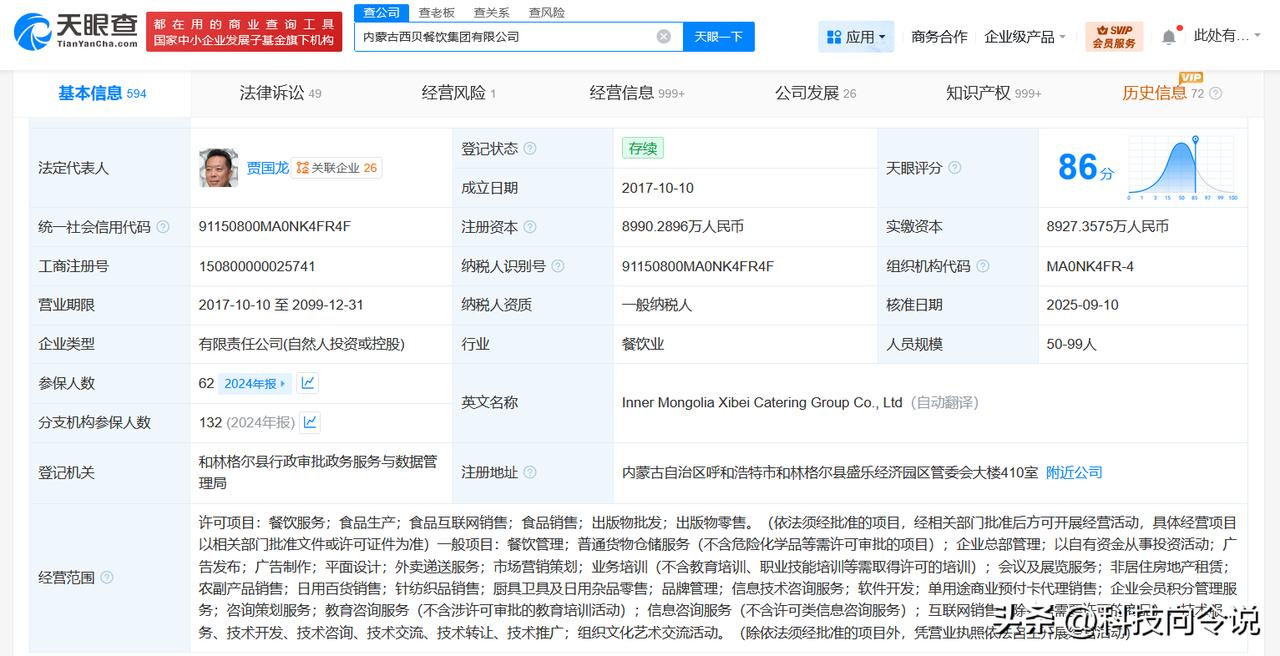
Task: Expand the 此处有… account dropdown
Action: (x=1229, y=36)
